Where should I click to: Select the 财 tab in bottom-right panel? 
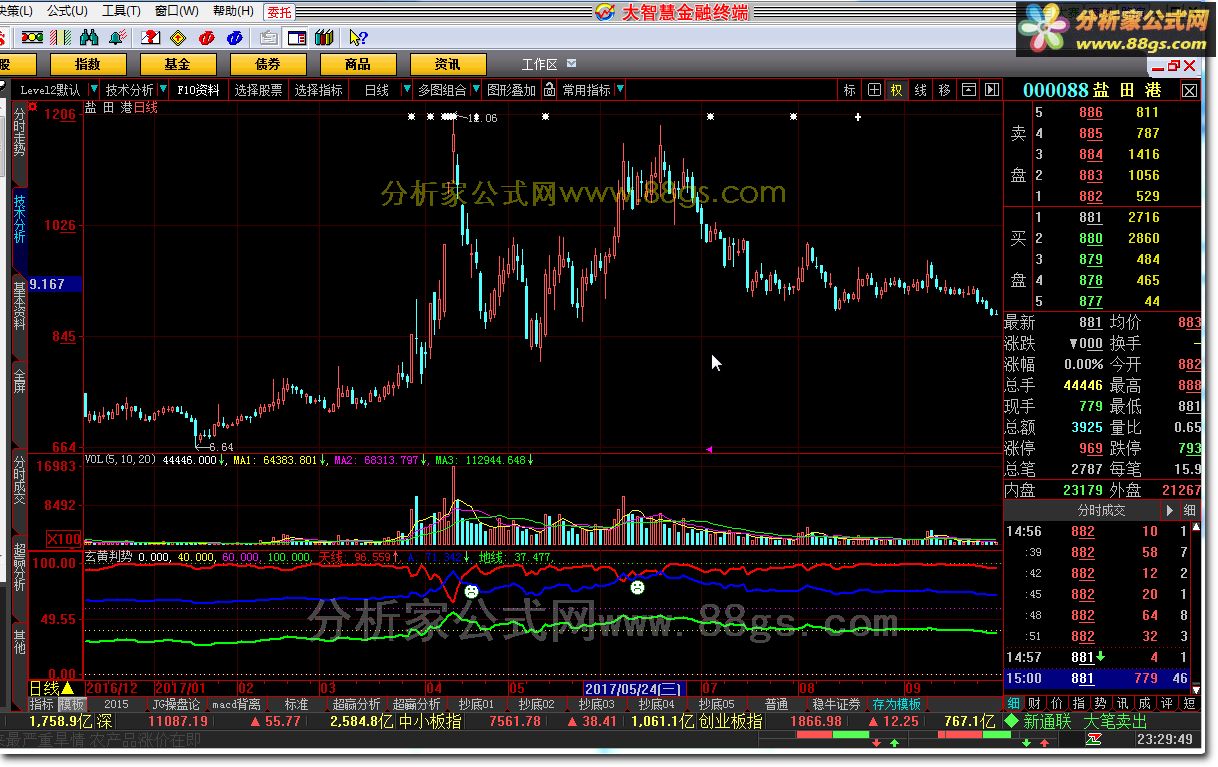(x=1034, y=704)
